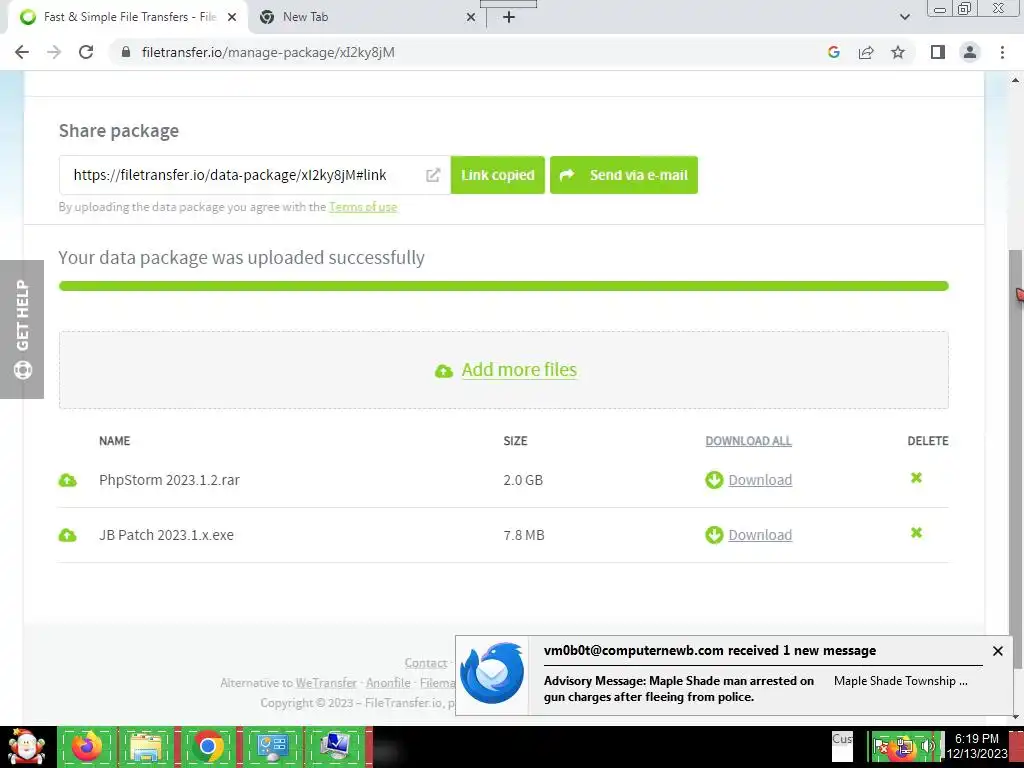Close the Thunderbird new message notification
This screenshot has width=1024, height=768.
click(x=997, y=651)
